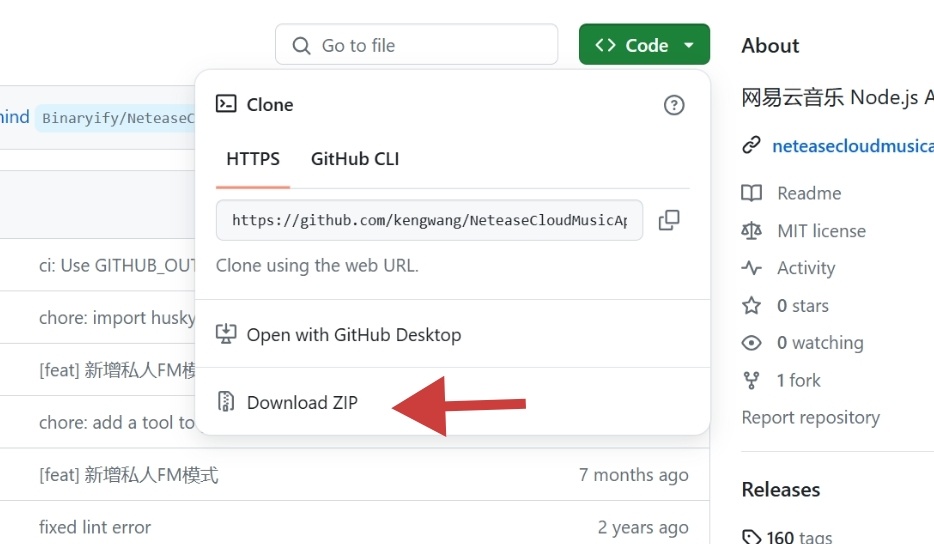Expand the green Code dropdown button
Viewport: 934px width, 544px height.
pyautogui.click(x=644, y=45)
